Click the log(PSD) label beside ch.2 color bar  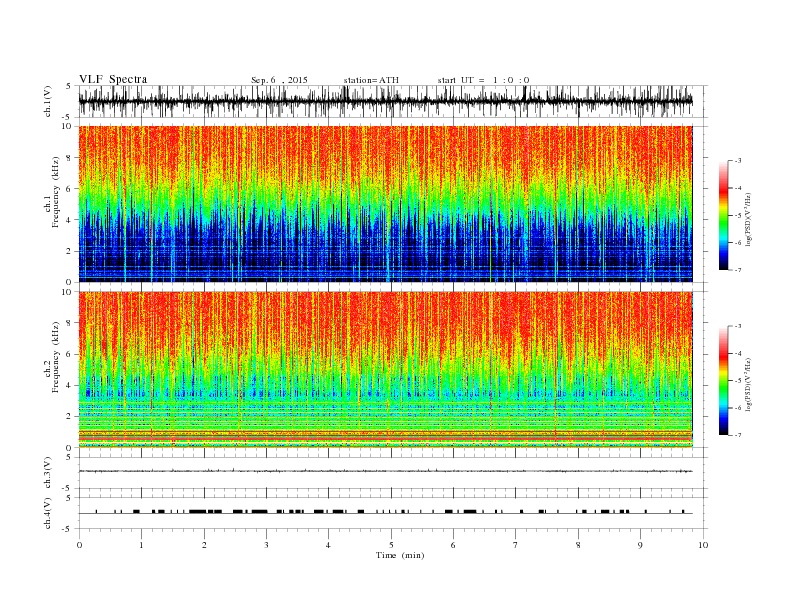(749, 384)
